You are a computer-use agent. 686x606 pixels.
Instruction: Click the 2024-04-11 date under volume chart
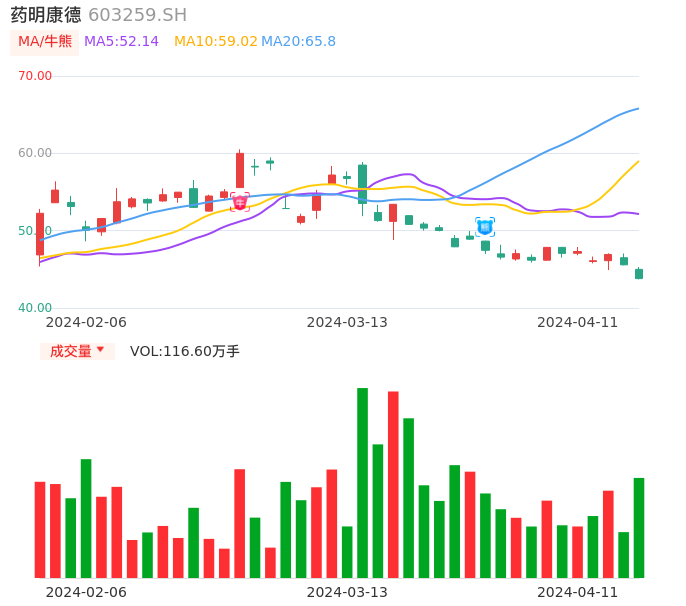coord(578,592)
